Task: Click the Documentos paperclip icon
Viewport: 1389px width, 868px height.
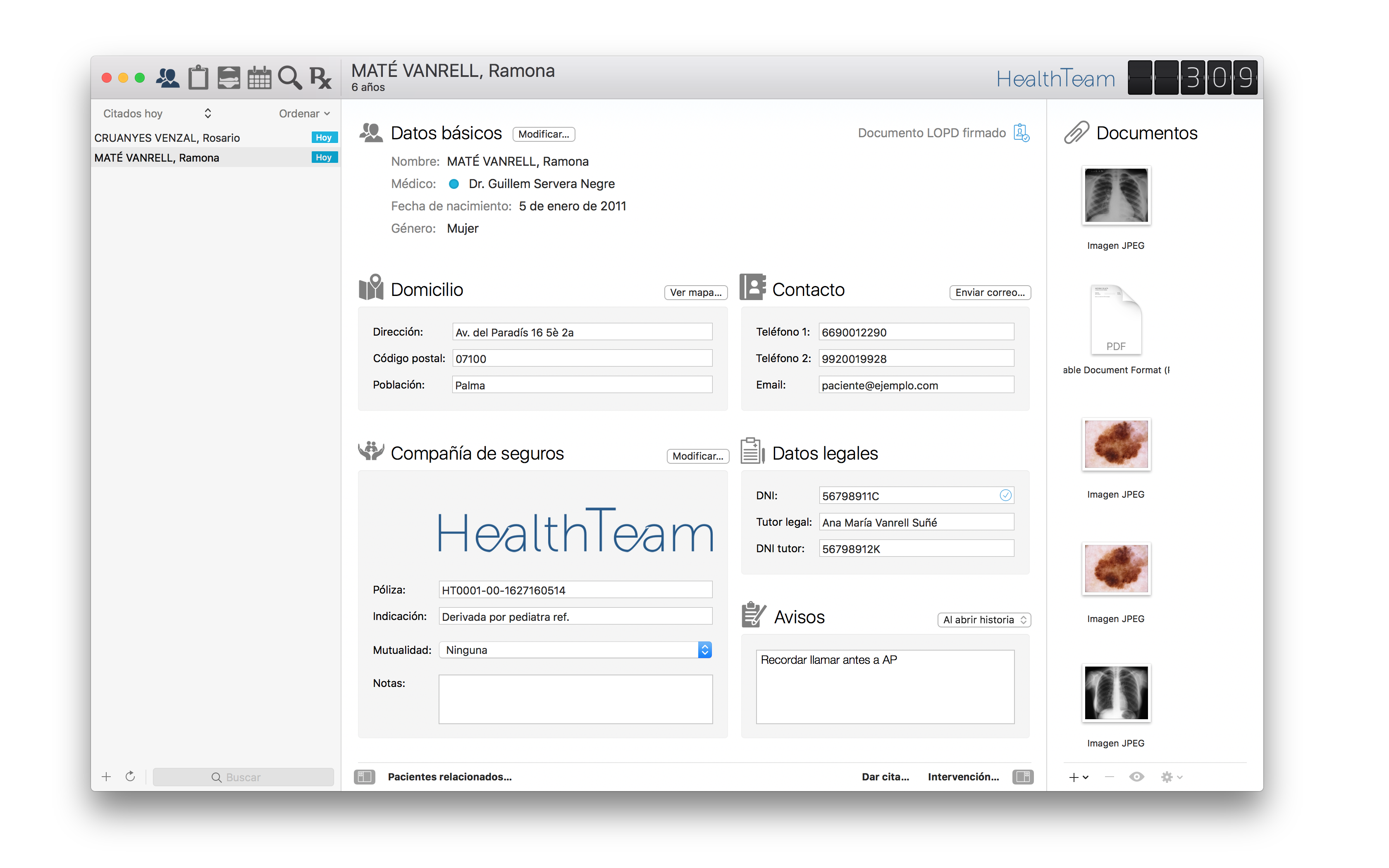Action: pos(1076,133)
